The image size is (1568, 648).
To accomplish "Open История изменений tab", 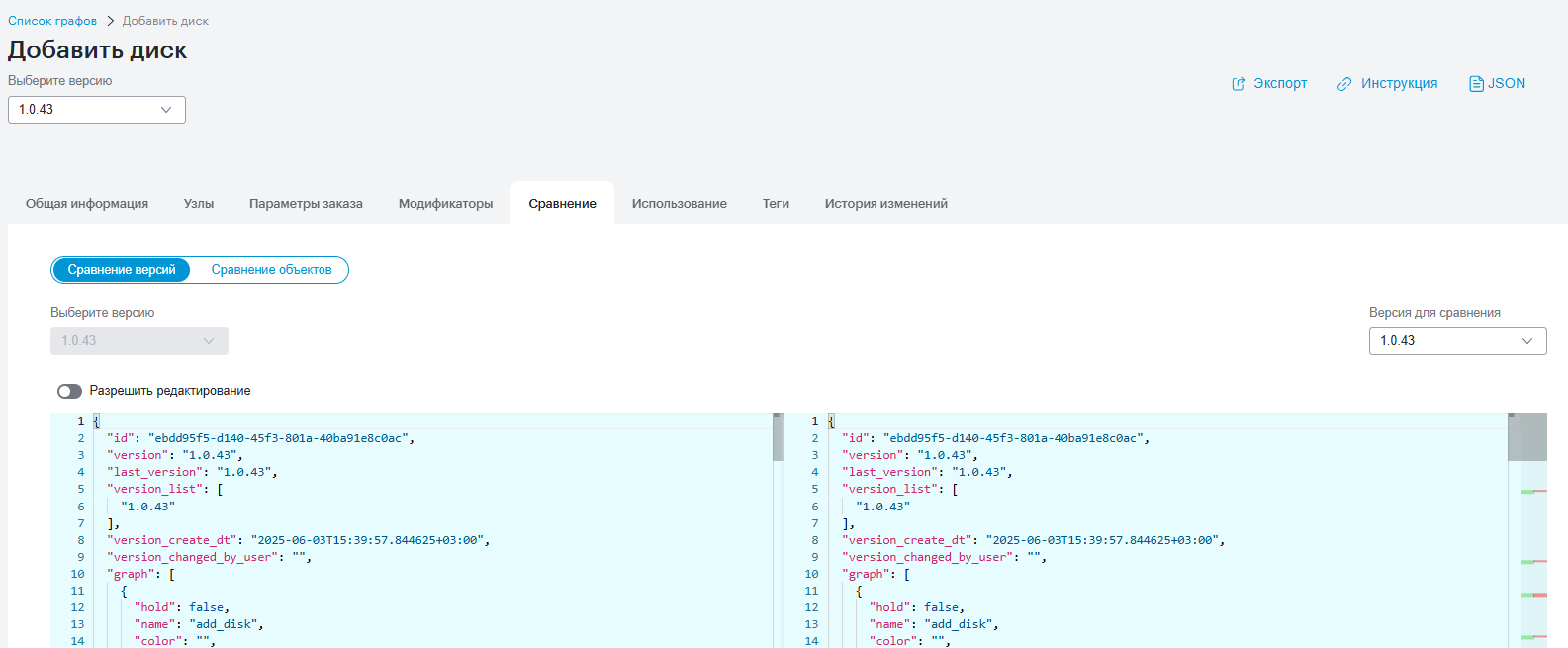I will pyautogui.click(x=886, y=204).
